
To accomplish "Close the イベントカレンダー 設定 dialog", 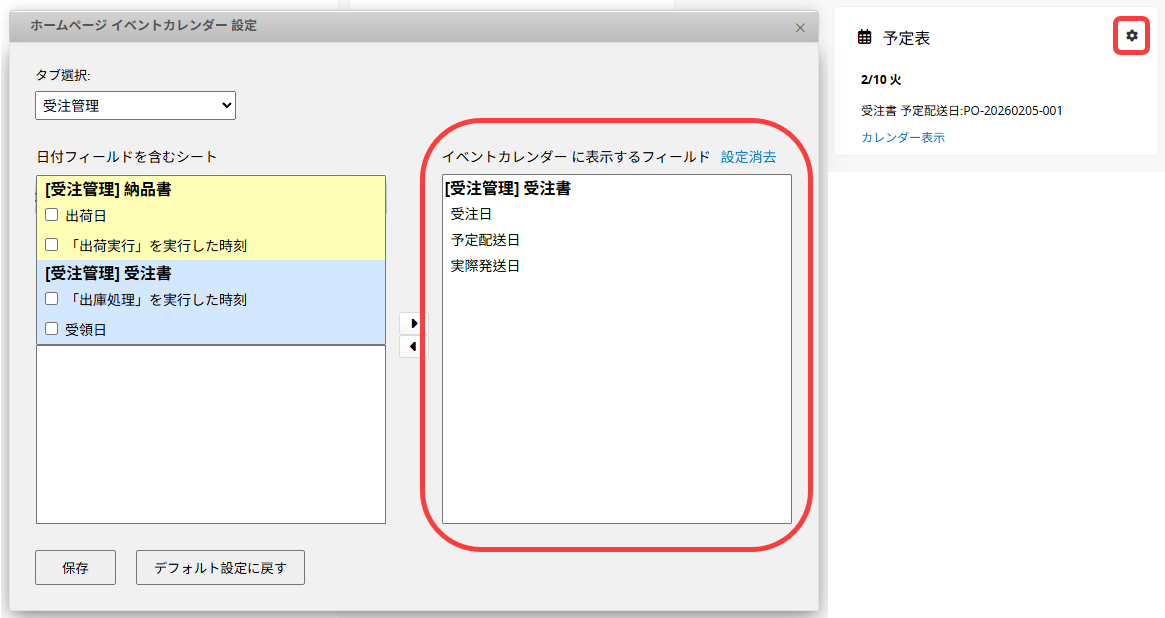I will point(800,27).
